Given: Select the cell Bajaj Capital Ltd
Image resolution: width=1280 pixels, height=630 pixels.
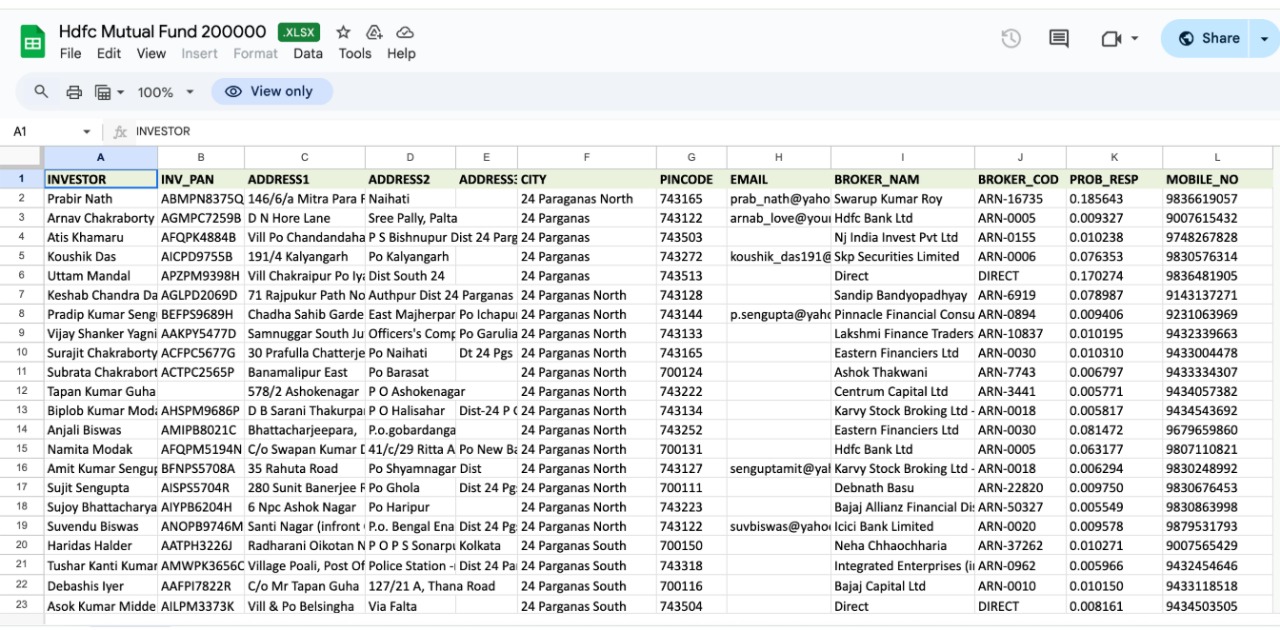Looking at the screenshot, I should (903, 586).
